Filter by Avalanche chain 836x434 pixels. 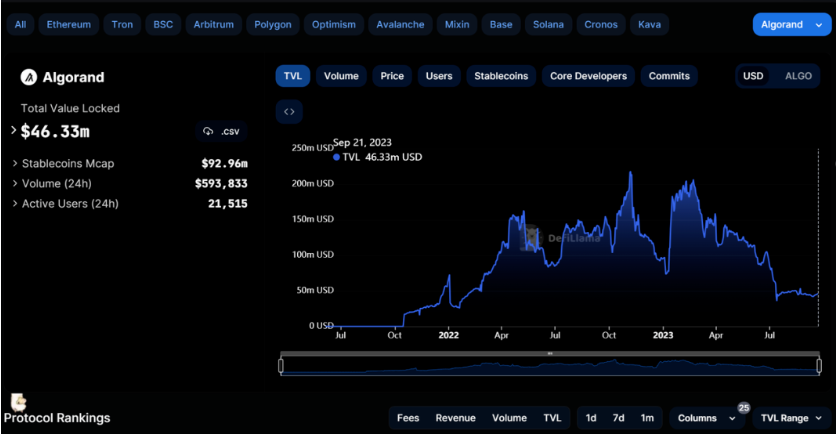coord(400,25)
